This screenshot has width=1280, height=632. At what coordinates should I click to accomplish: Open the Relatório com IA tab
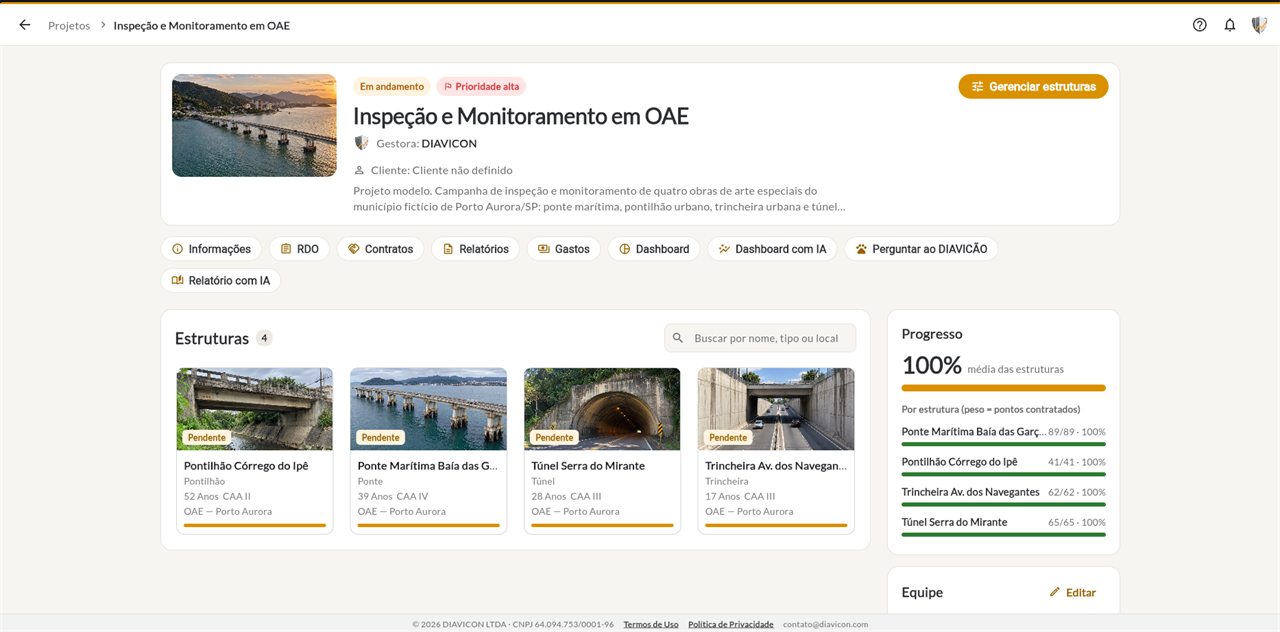point(221,281)
